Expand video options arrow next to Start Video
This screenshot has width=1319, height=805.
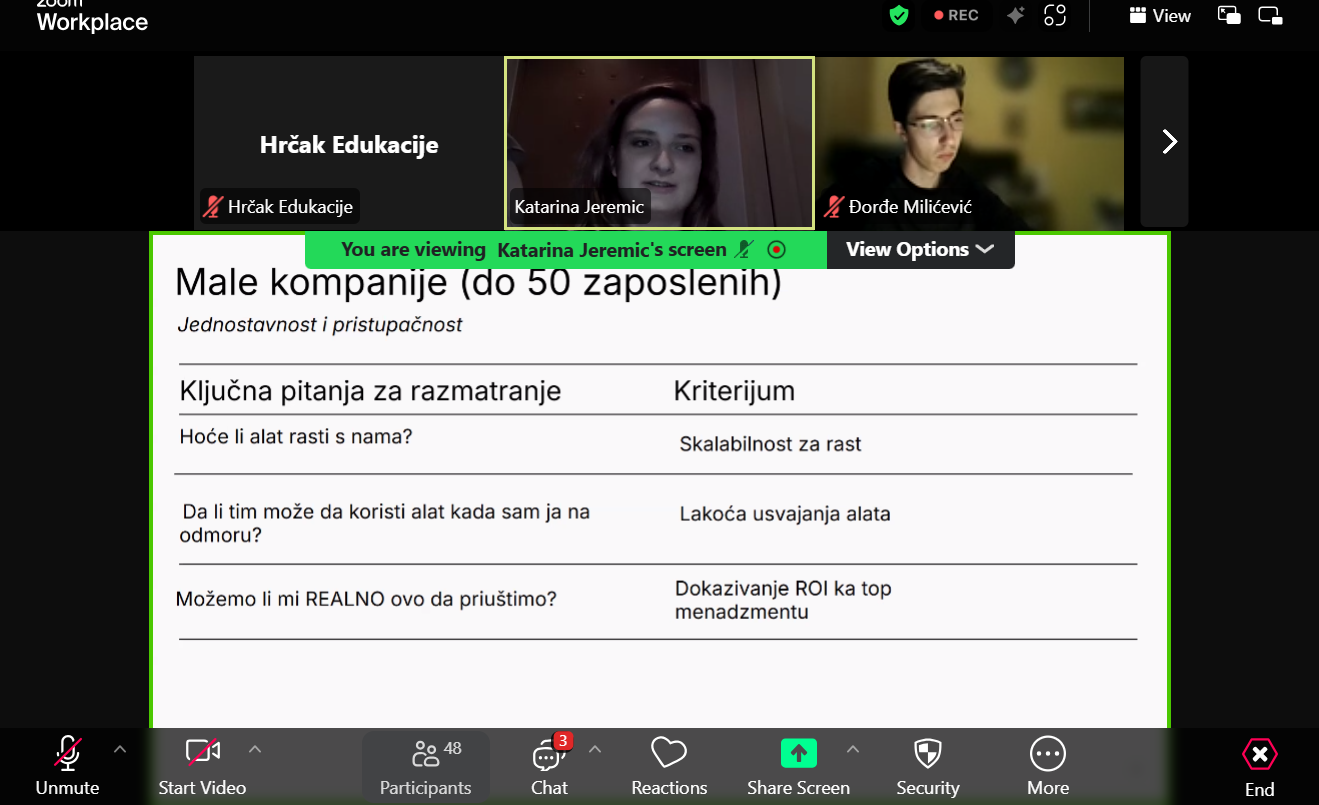tap(255, 749)
